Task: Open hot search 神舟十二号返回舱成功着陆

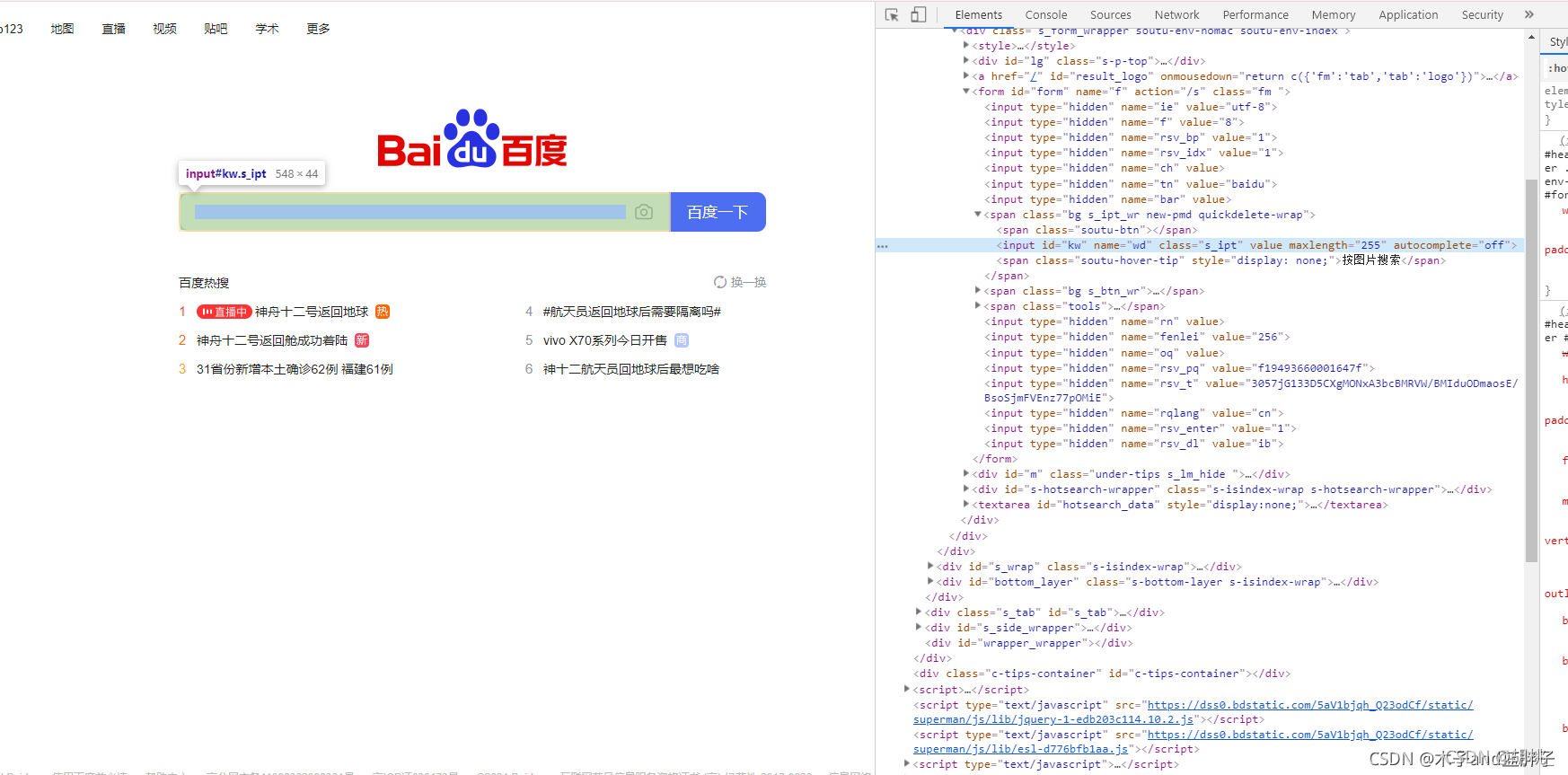Action: click(x=272, y=340)
